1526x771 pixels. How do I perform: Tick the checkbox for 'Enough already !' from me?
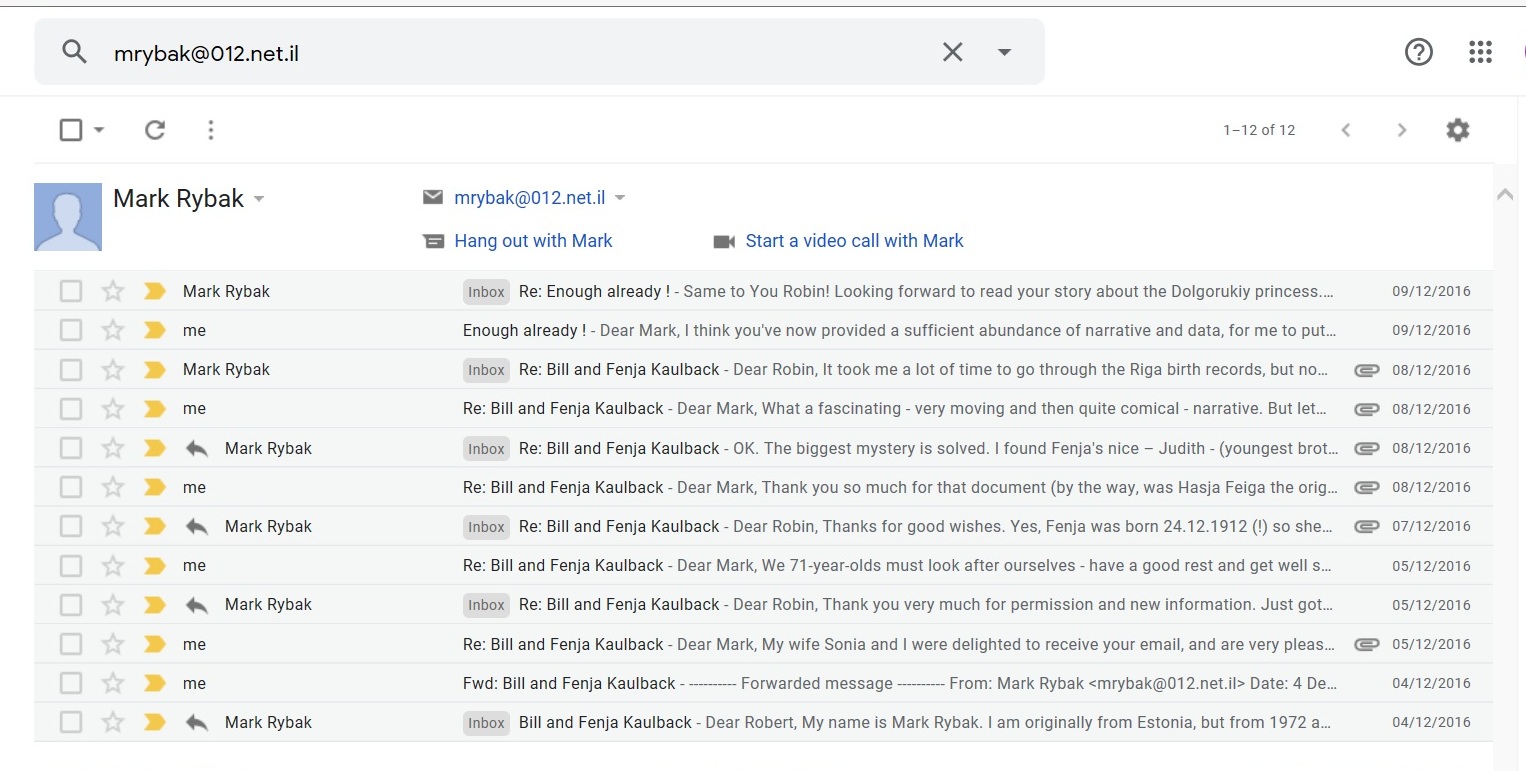(x=70, y=330)
